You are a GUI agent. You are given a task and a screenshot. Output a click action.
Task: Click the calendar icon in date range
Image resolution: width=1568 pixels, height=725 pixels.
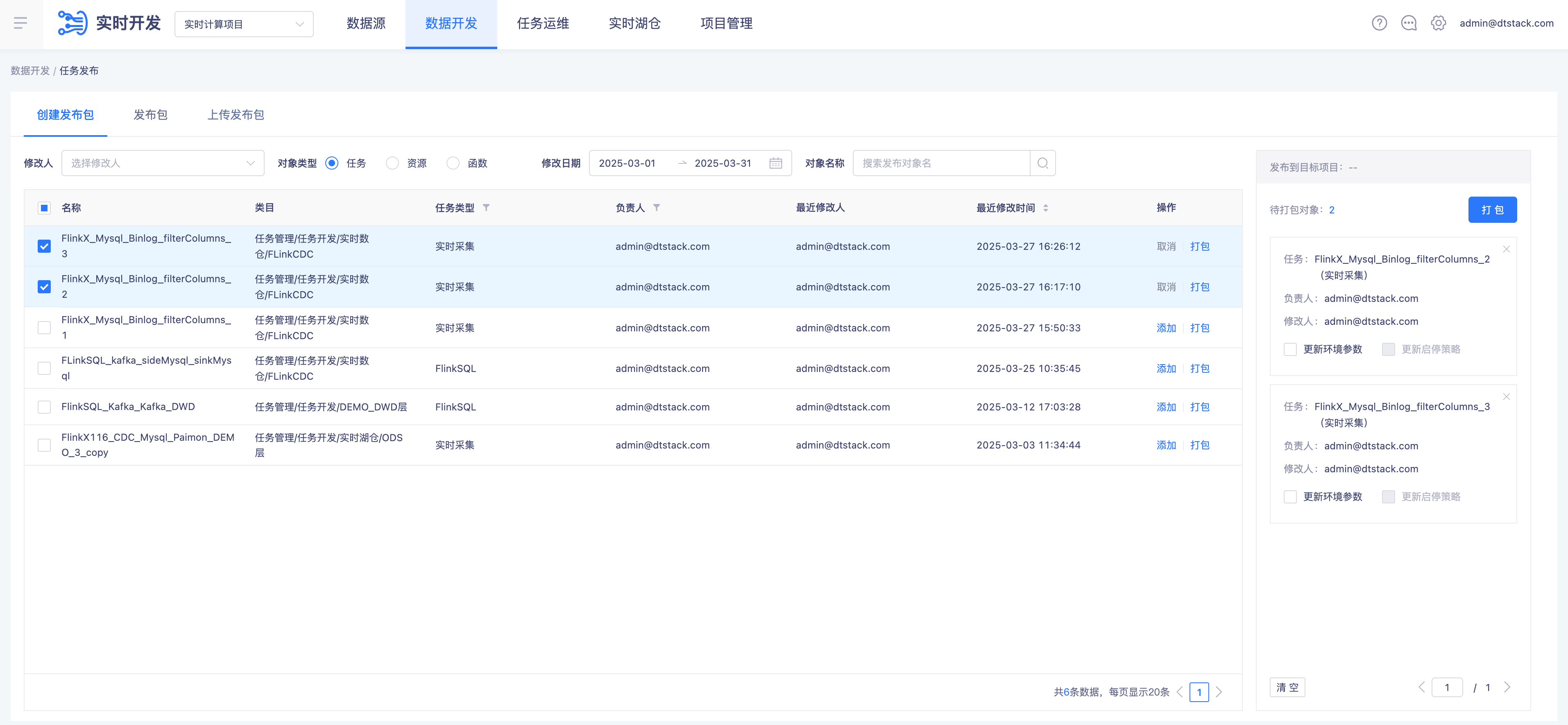tap(775, 163)
